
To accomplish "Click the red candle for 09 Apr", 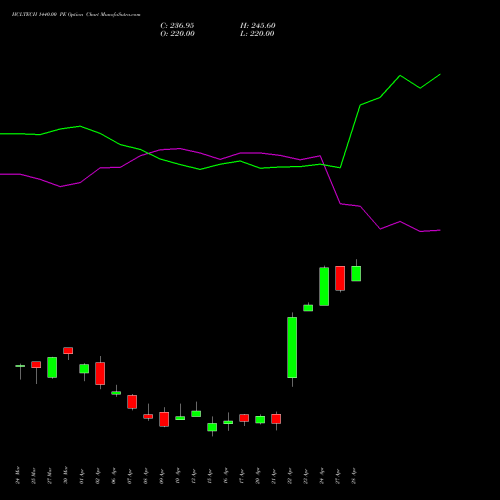I will [164, 419].
